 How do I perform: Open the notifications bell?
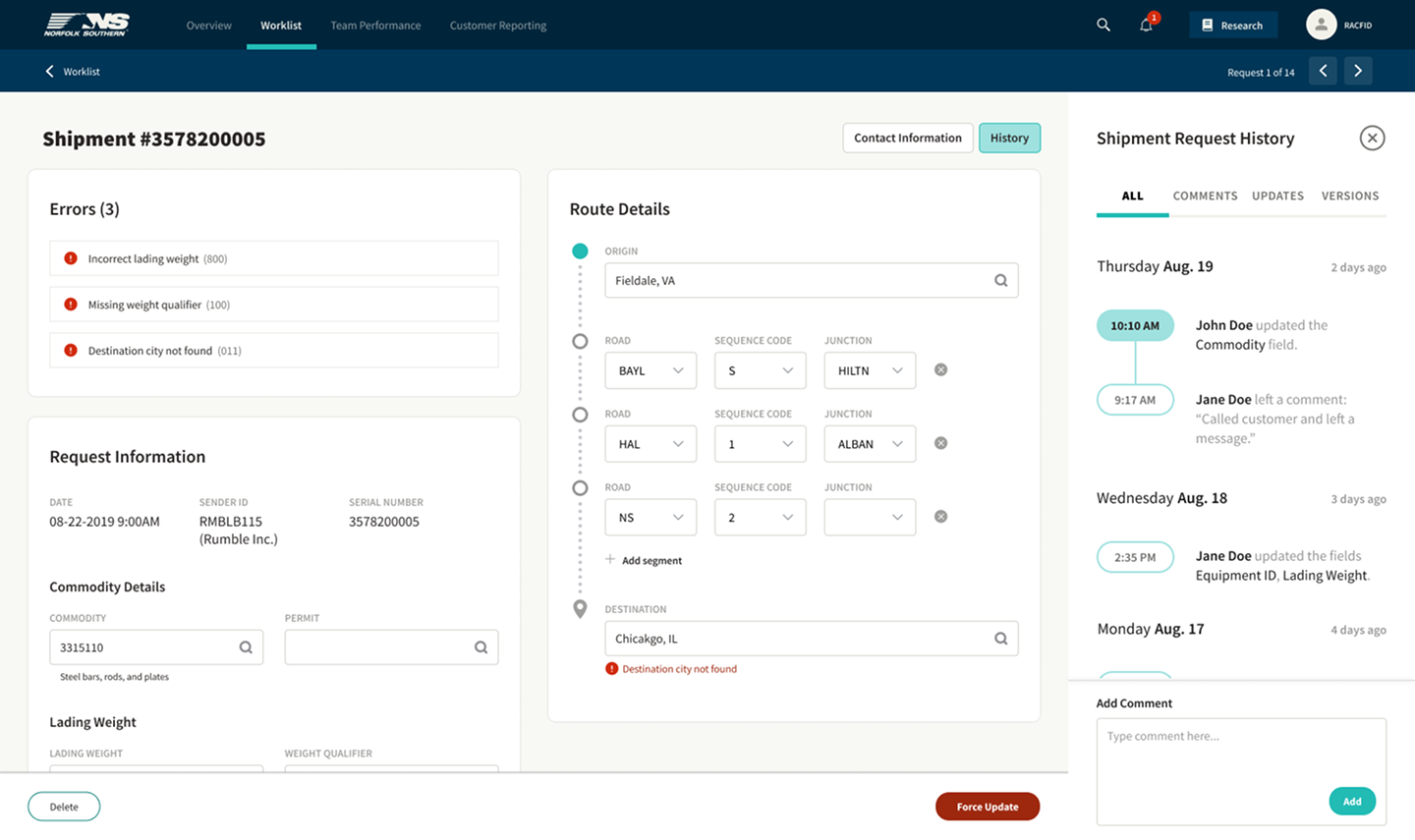(1147, 25)
